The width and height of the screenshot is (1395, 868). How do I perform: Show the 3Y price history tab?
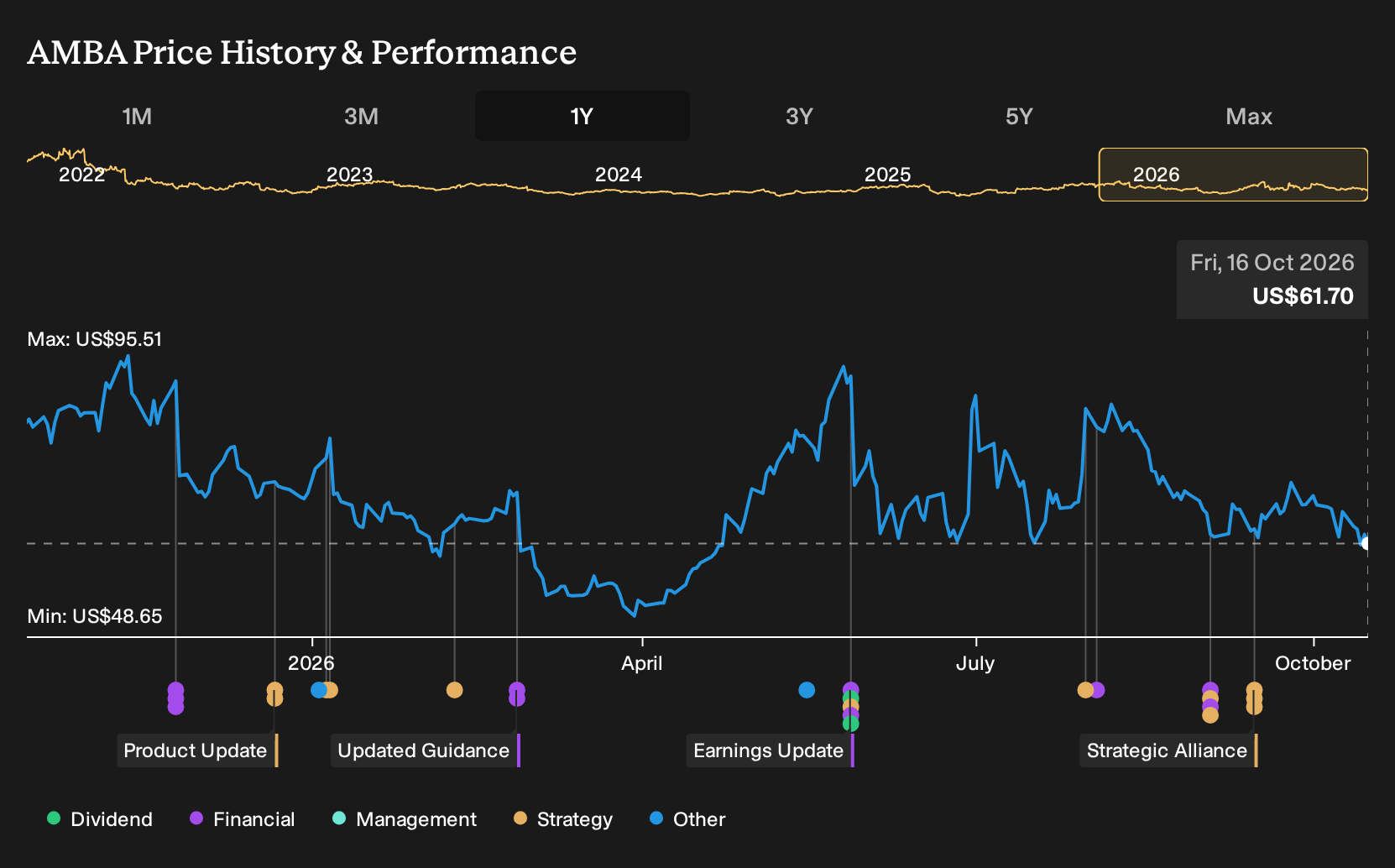tap(799, 116)
